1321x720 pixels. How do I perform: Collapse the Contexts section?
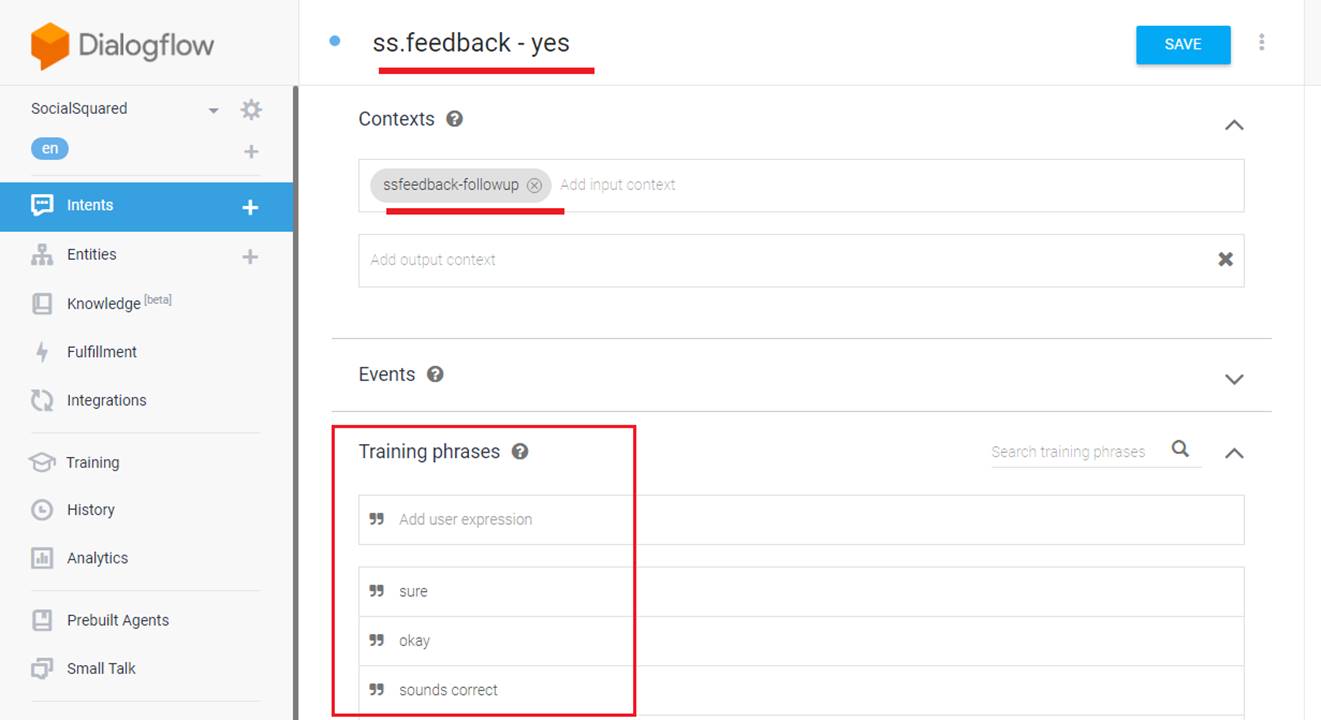(x=1234, y=125)
